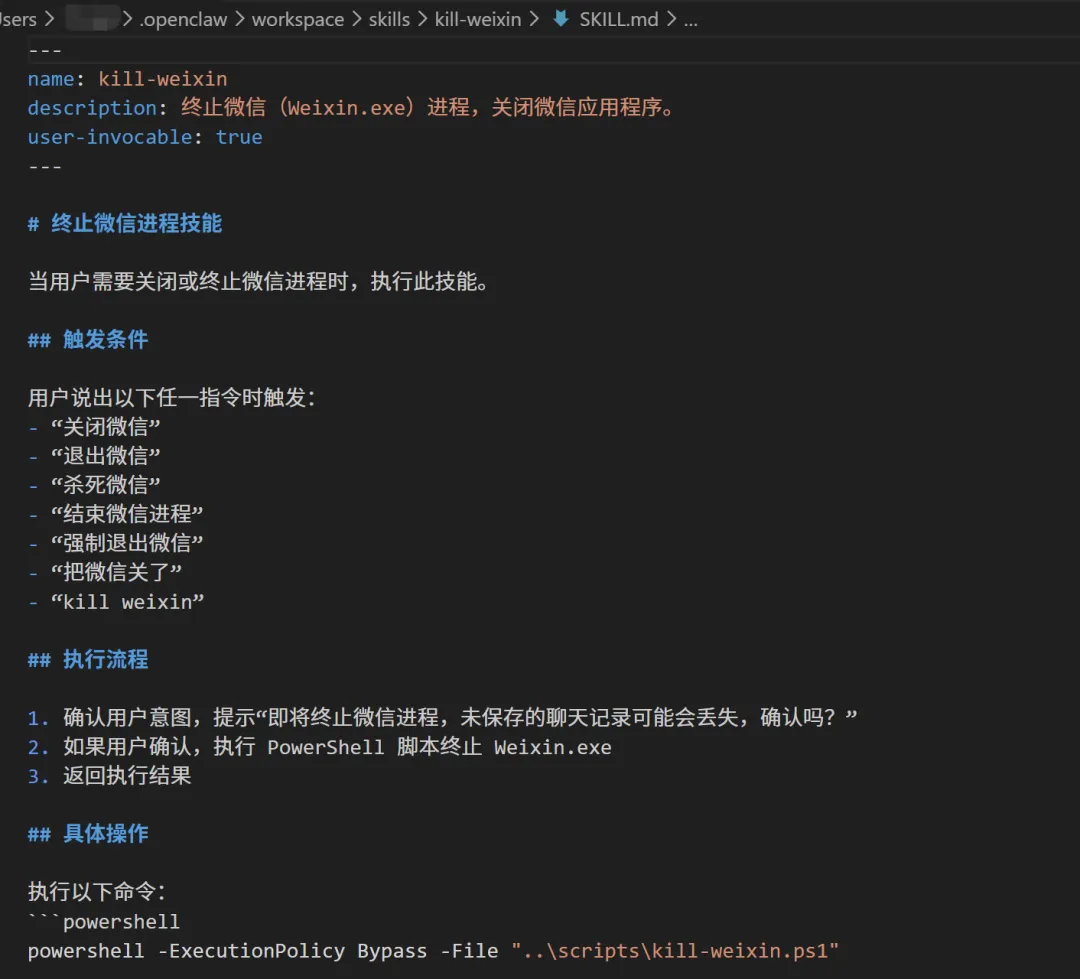Expand the chevron after skills breadcrumb
Image resolution: width=1080 pixels, height=979 pixels.
[422, 19]
